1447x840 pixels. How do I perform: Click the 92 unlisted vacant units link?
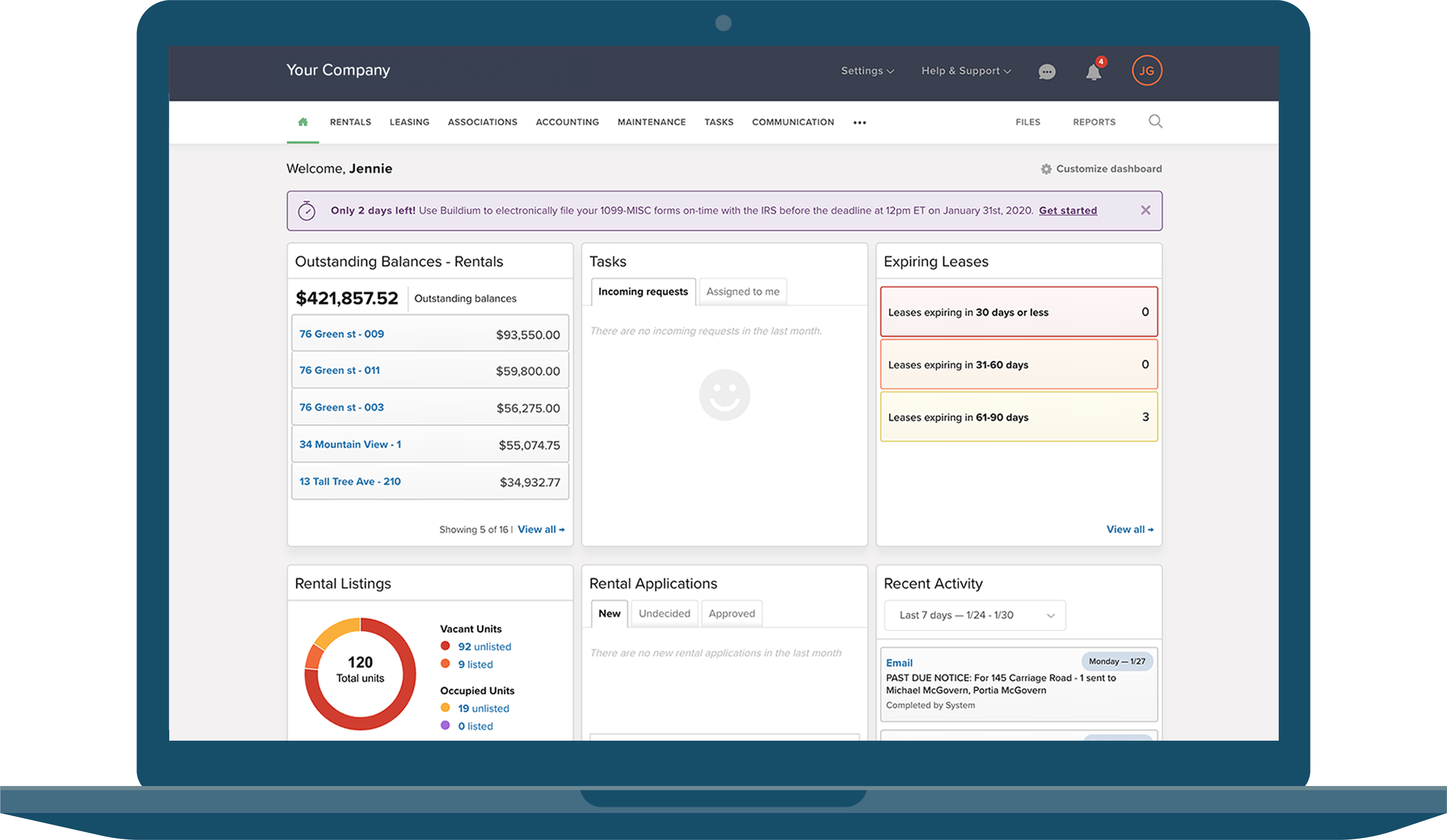[484, 646]
